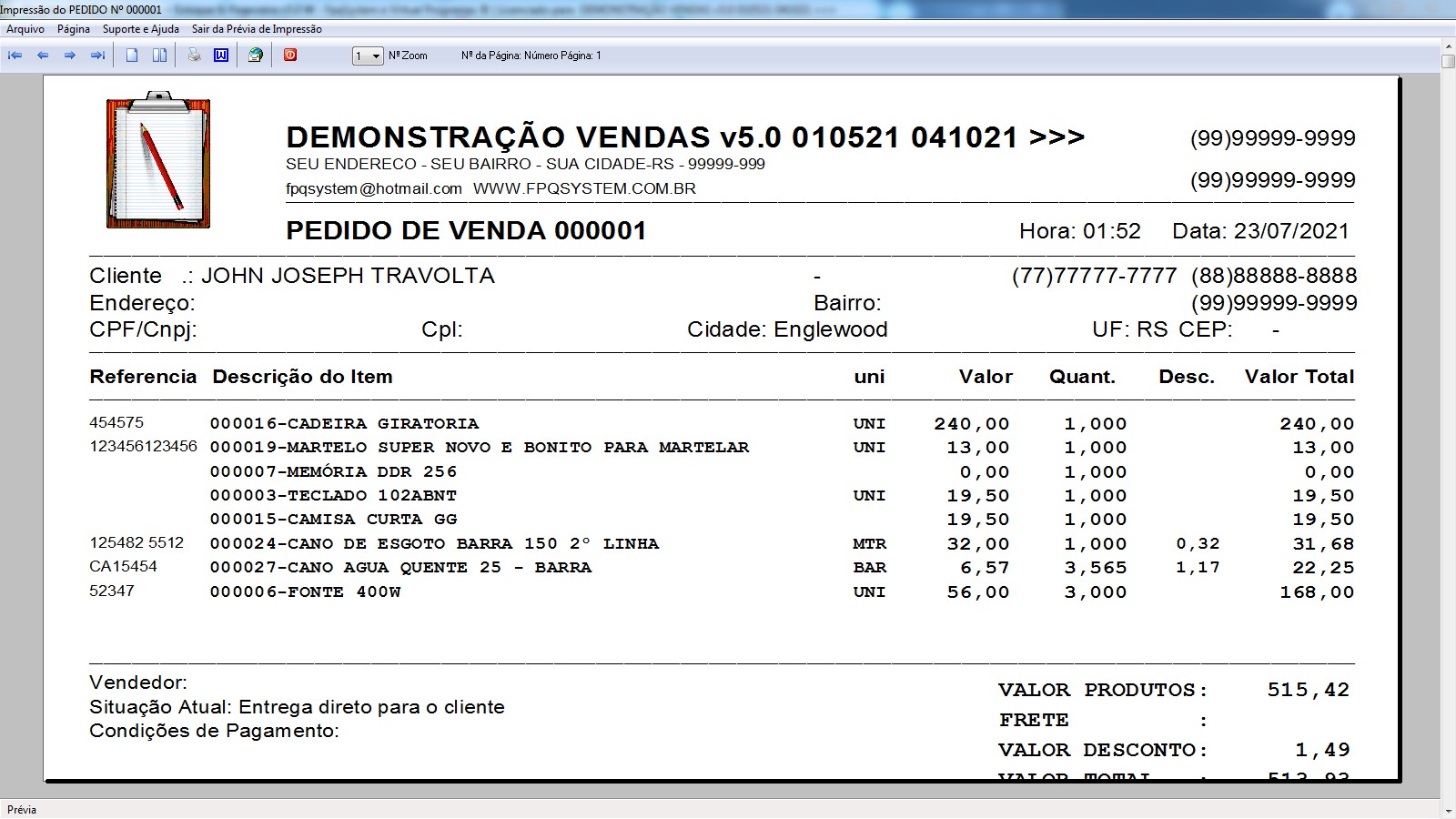Open the Suporte e Ajuda menu
The width and height of the screenshot is (1456, 819).
pyautogui.click(x=141, y=29)
